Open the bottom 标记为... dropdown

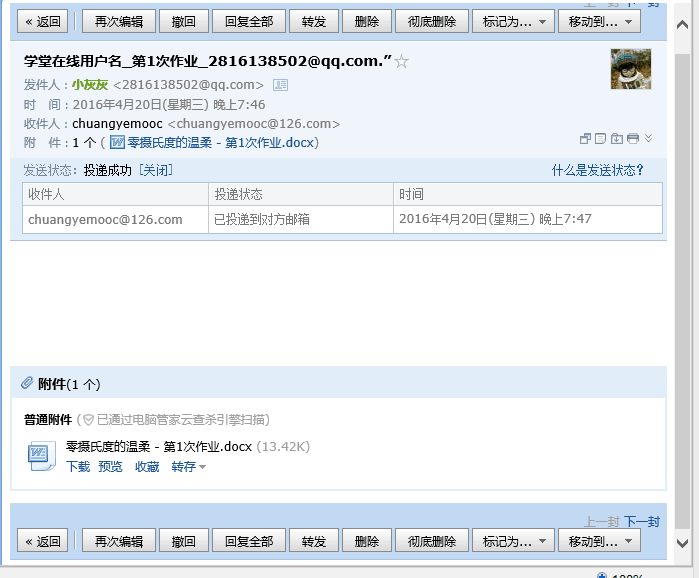(513, 541)
